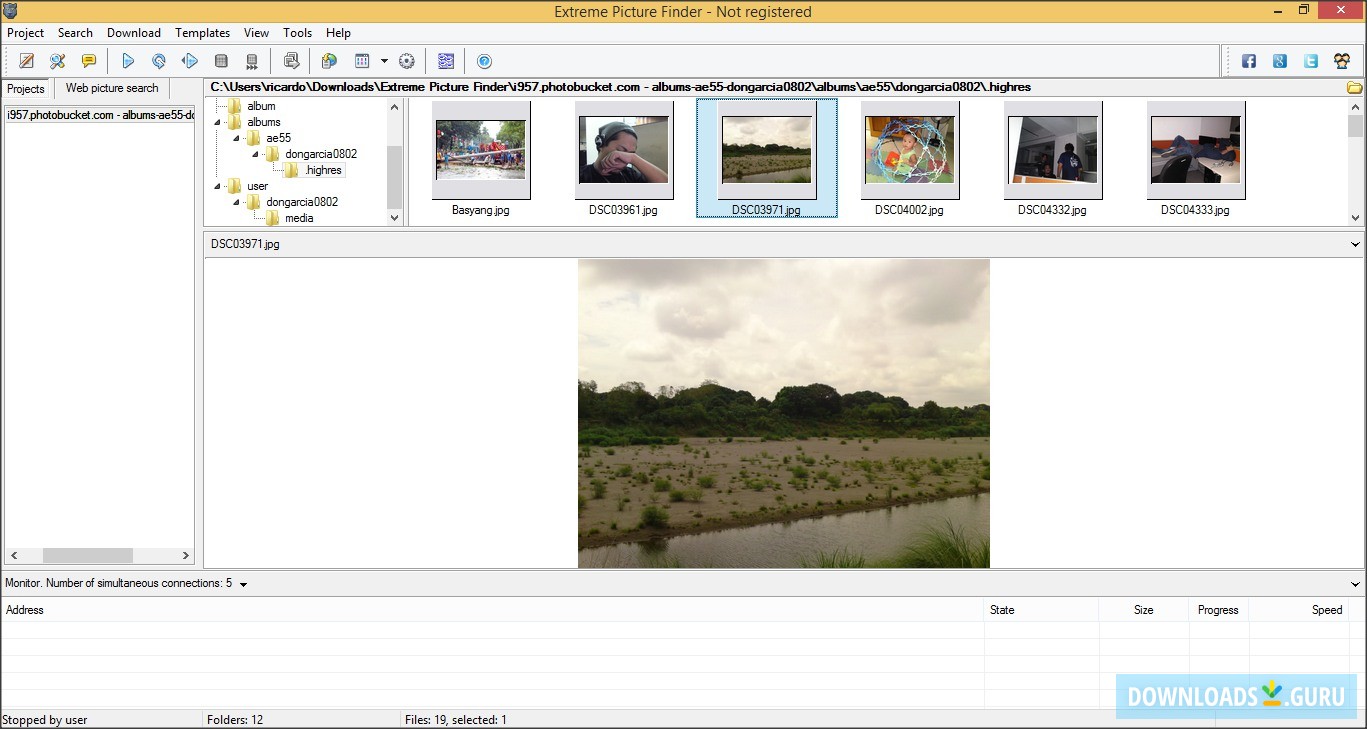Open the Tools menu
This screenshot has height=729, width=1367.
point(297,32)
